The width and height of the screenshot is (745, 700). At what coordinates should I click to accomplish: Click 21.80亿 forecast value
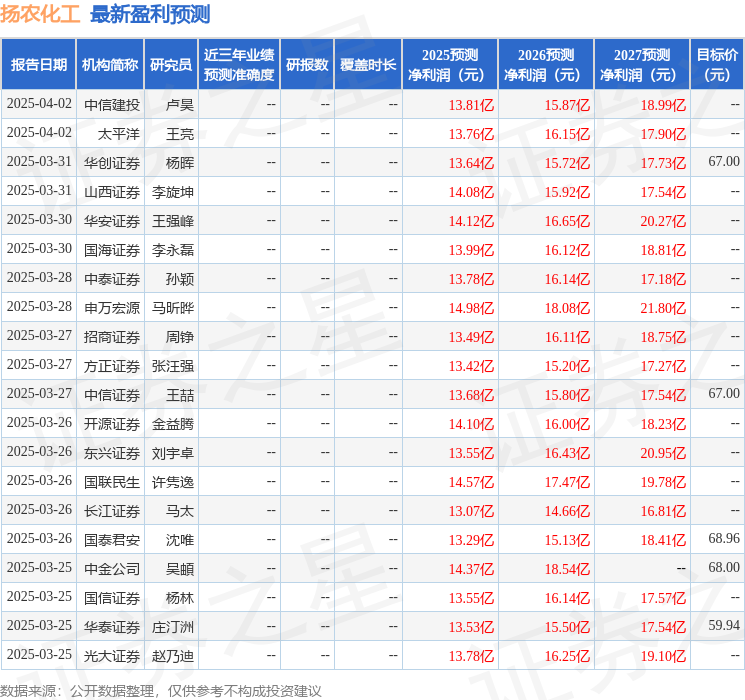point(663,308)
